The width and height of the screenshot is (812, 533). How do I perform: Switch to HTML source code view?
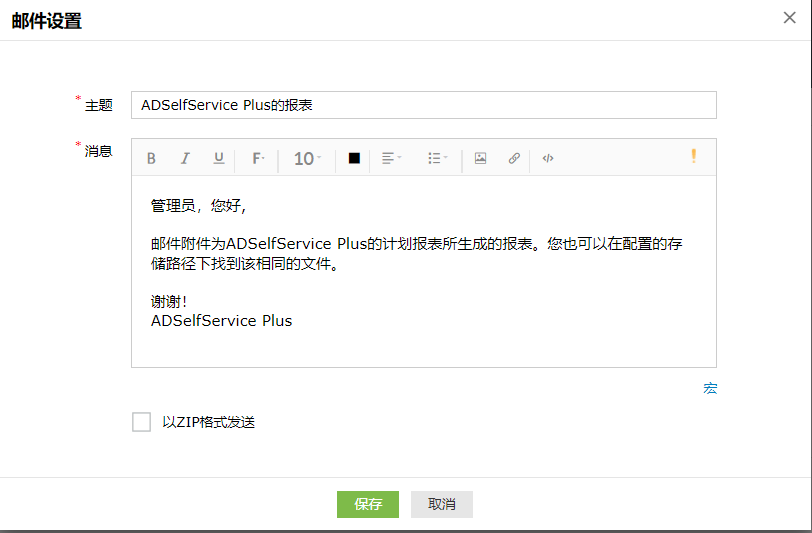tap(548, 158)
